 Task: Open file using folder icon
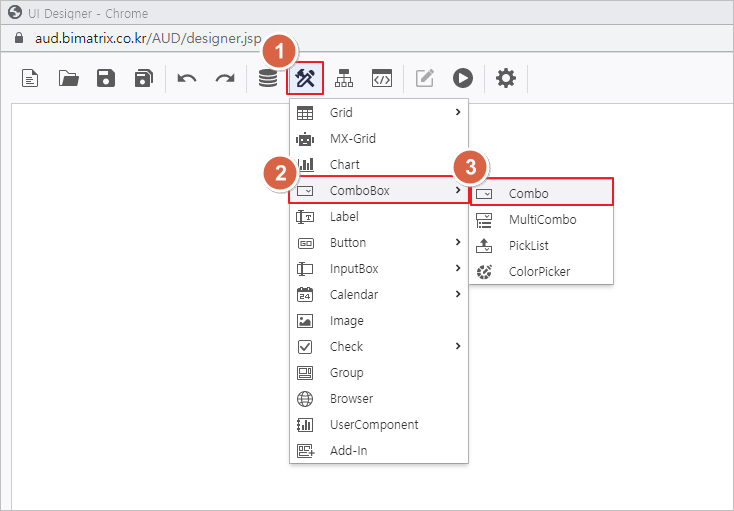69,78
